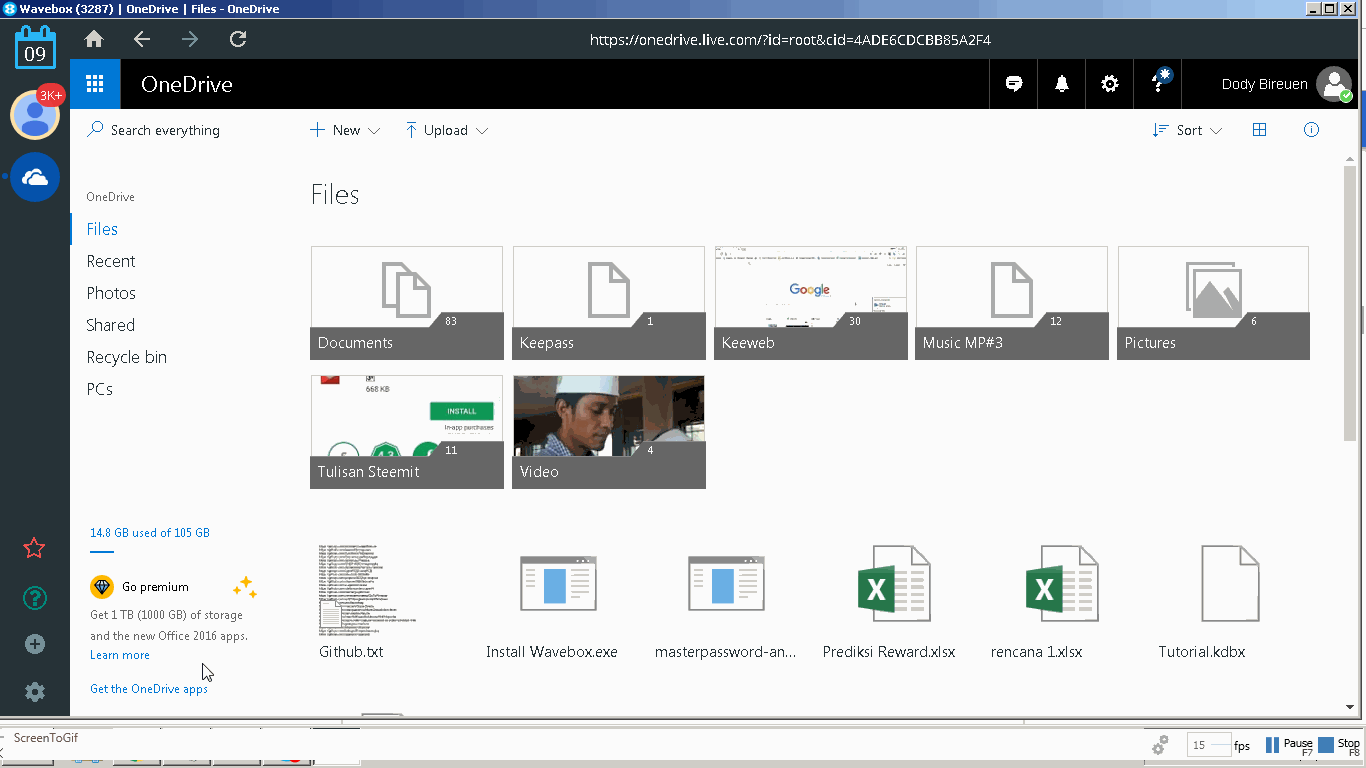Open the Music MP#3 folder
The width and height of the screenshot is (1366, 768).
(x=1012, y=303)
